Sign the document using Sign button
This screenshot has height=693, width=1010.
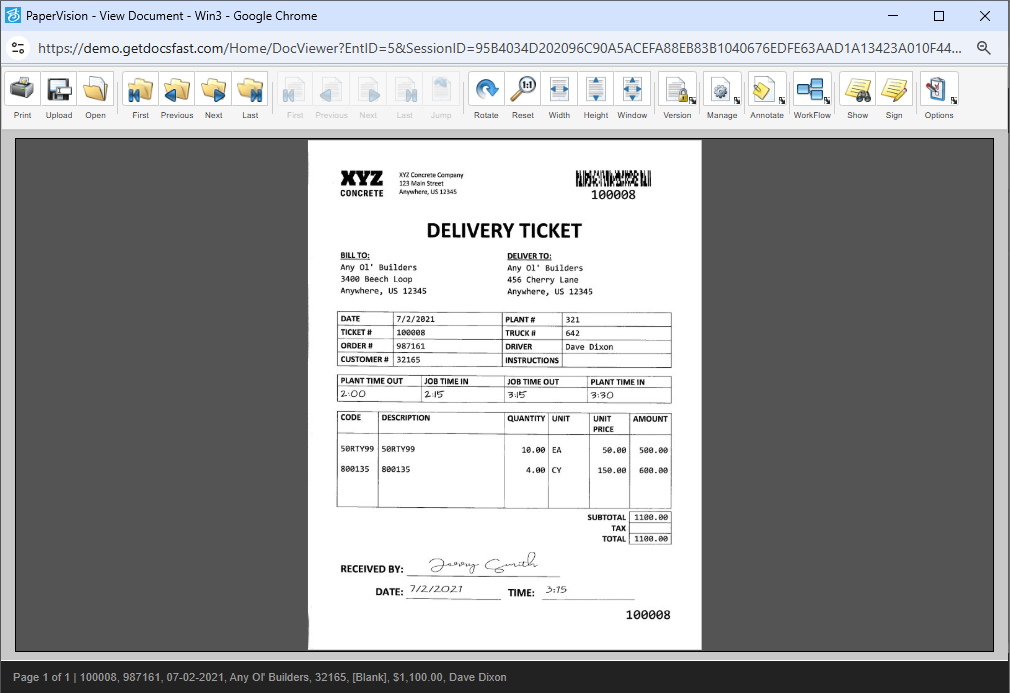pyautogui.click(x=894, y=91)
